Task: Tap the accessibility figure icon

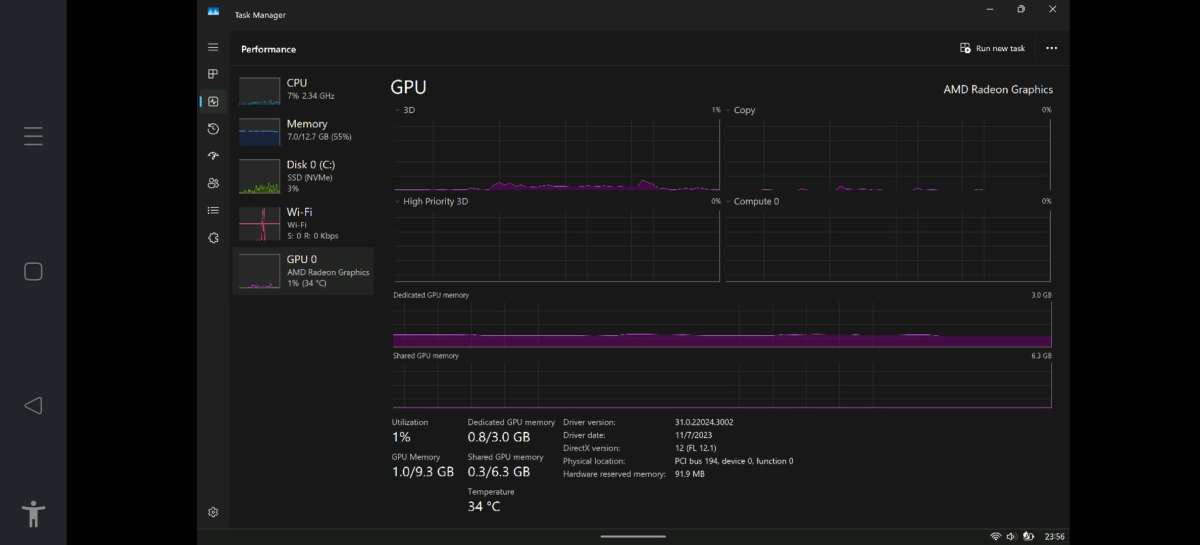Action: coord(34,513)
